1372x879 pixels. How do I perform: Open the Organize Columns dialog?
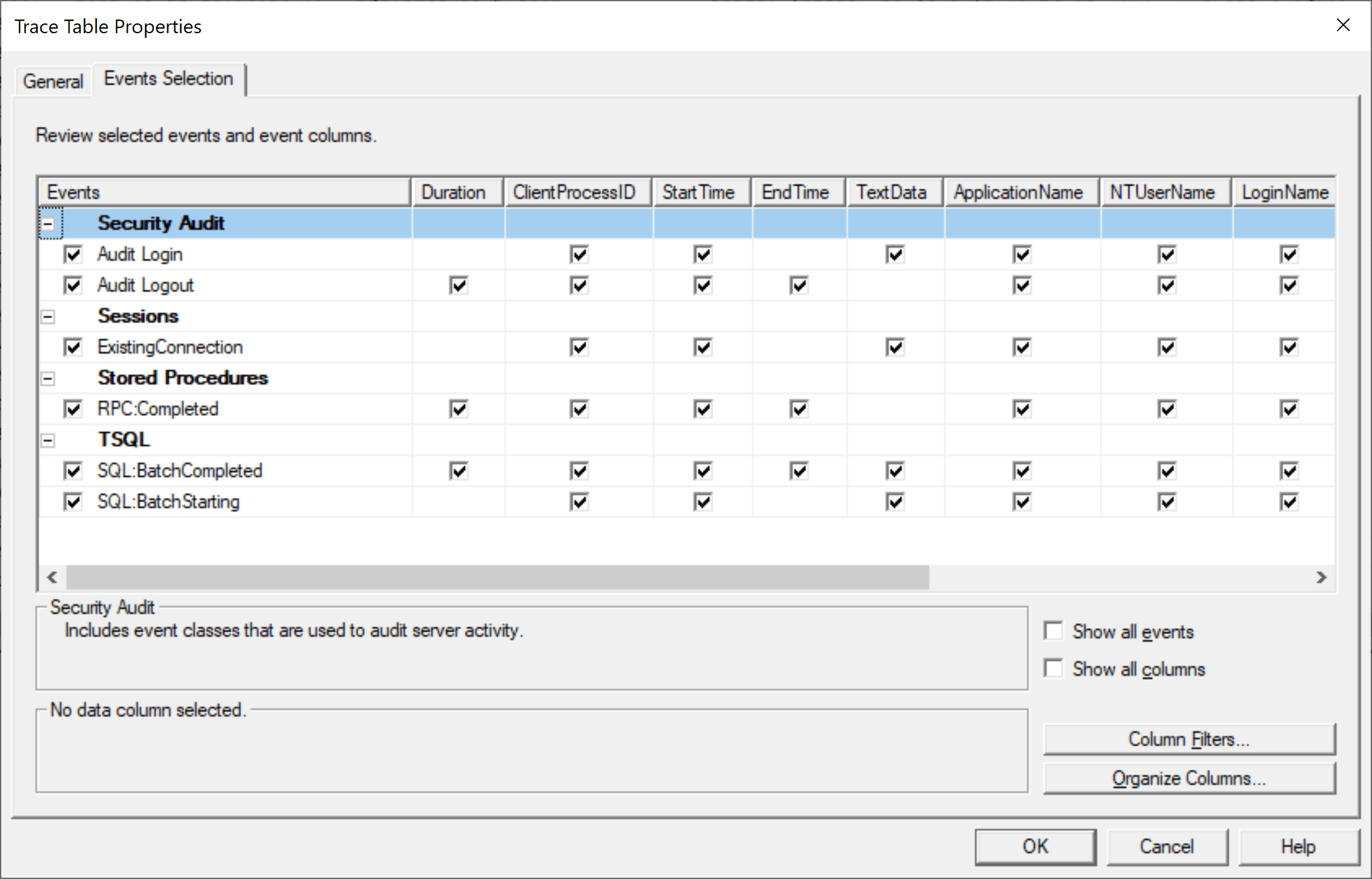pos(1189,777)
